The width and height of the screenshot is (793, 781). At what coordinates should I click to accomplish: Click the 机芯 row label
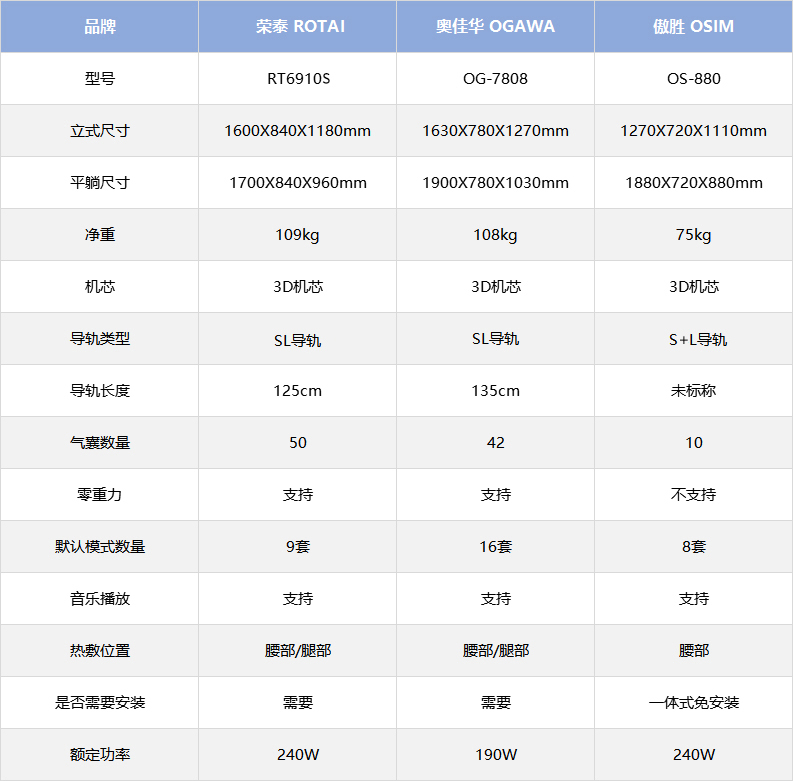pyautogui.click(x=100, y=287)
